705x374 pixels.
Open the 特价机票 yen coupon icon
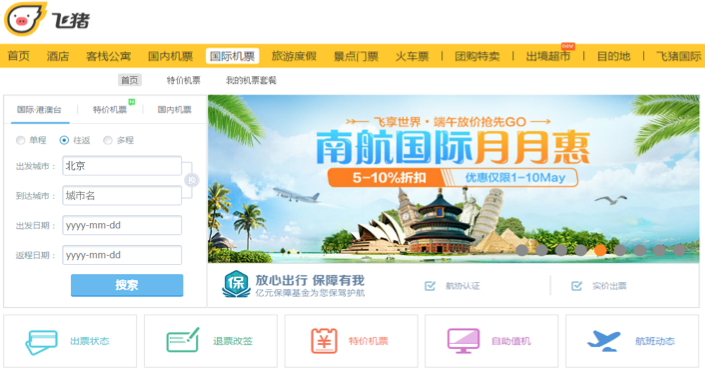pyautogui.click(x=324, y=341)
